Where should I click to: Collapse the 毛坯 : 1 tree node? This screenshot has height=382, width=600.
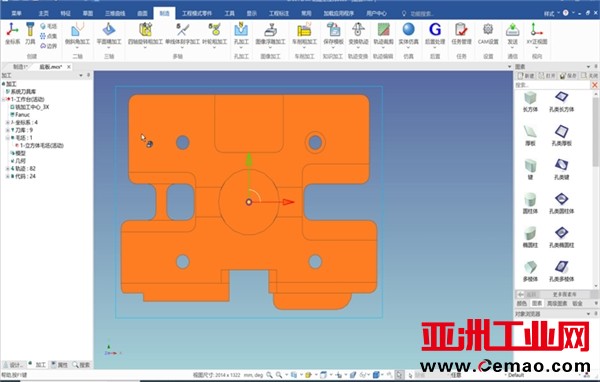(7, 138)
